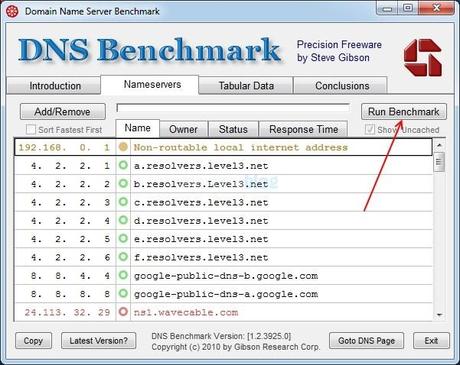Open the Tabular Data tab

tap(246, 86)
